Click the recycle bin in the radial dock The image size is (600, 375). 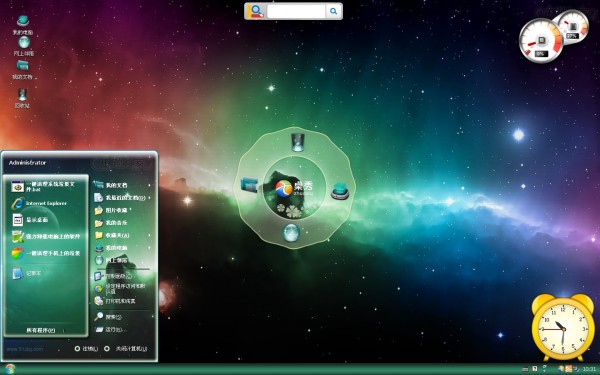(297, 142)
